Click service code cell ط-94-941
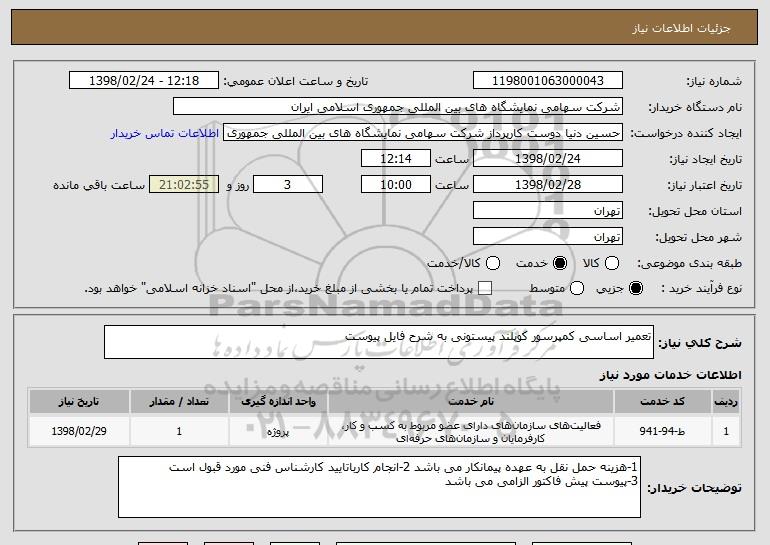The image size is (770, 545). (x=662, y=431)
